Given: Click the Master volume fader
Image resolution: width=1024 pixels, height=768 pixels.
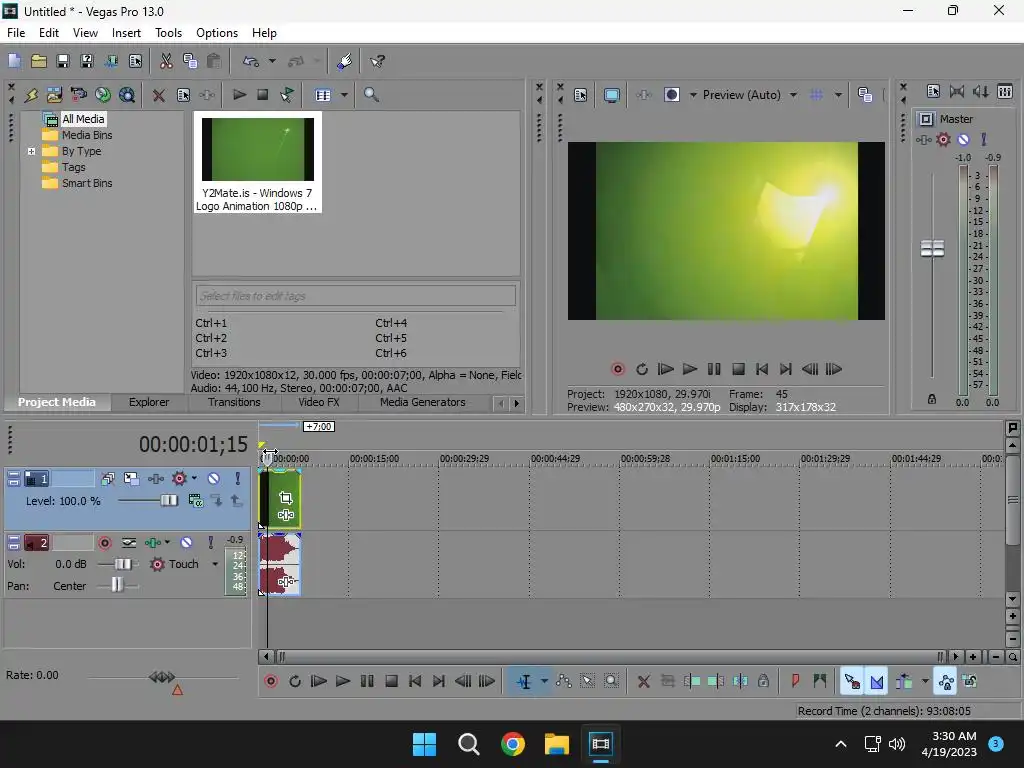Looking at the screenshot, I should coord(932,249).
